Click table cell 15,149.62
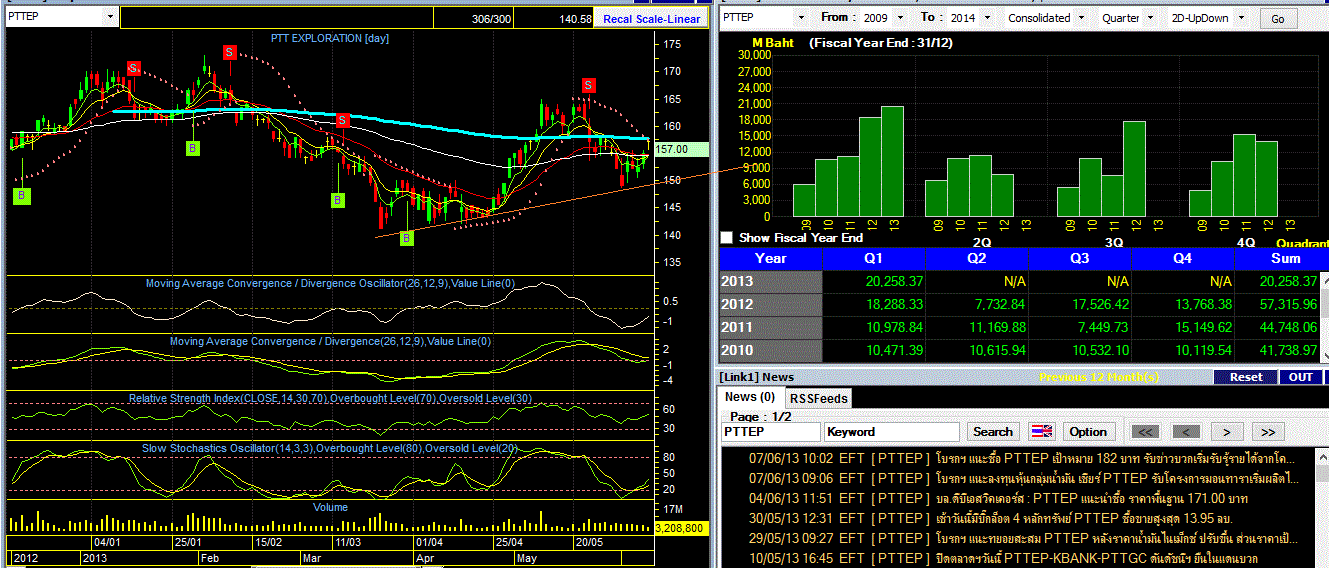Screen dimensions: 1329x569 coord(1183,327)
